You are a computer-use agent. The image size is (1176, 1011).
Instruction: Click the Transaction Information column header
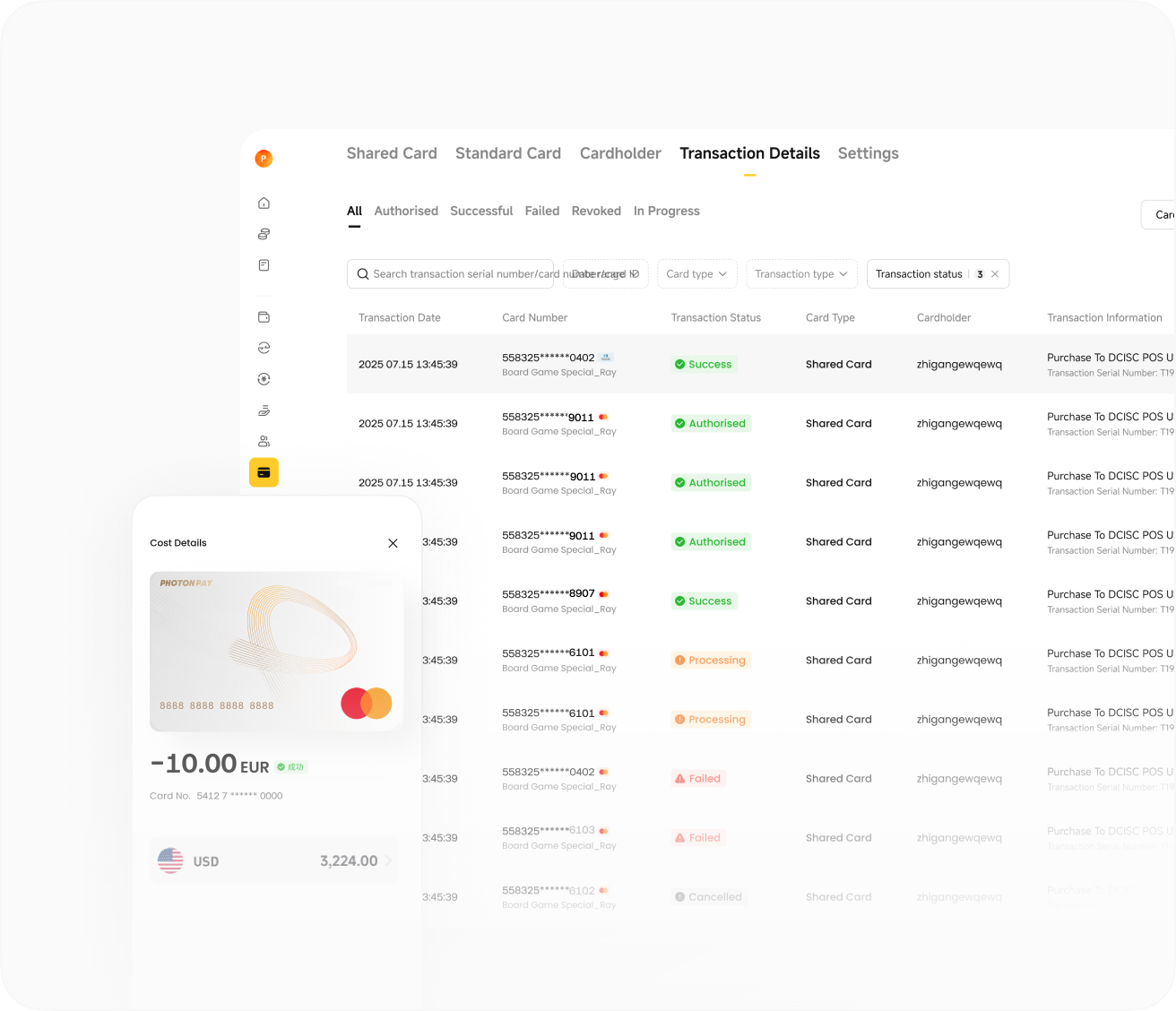[1104, 317]
